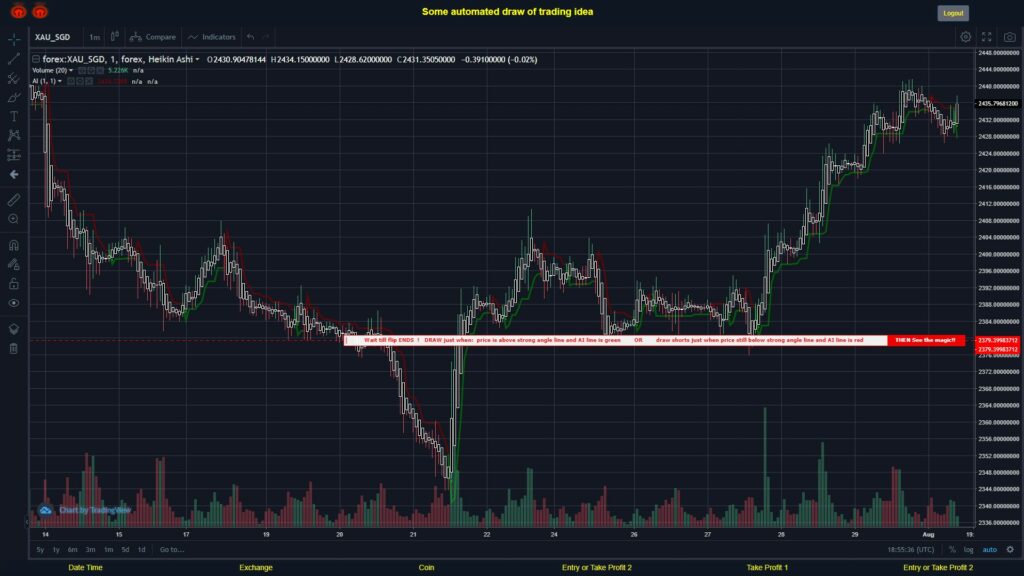This screenshot has width=1024, height=576.
Task: Click the 2435.79 current price label
Action: coord(997,103)
